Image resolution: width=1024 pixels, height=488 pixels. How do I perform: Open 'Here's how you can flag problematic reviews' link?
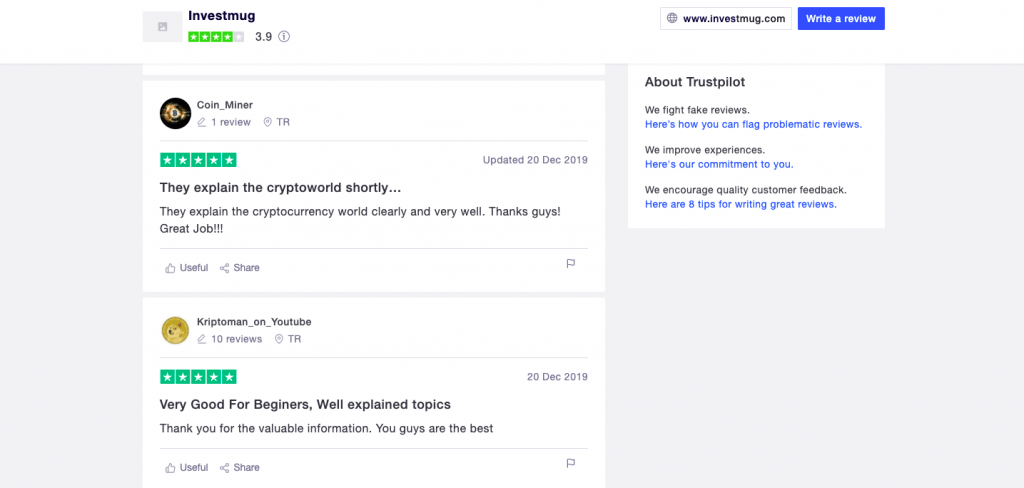click(754, 124)
